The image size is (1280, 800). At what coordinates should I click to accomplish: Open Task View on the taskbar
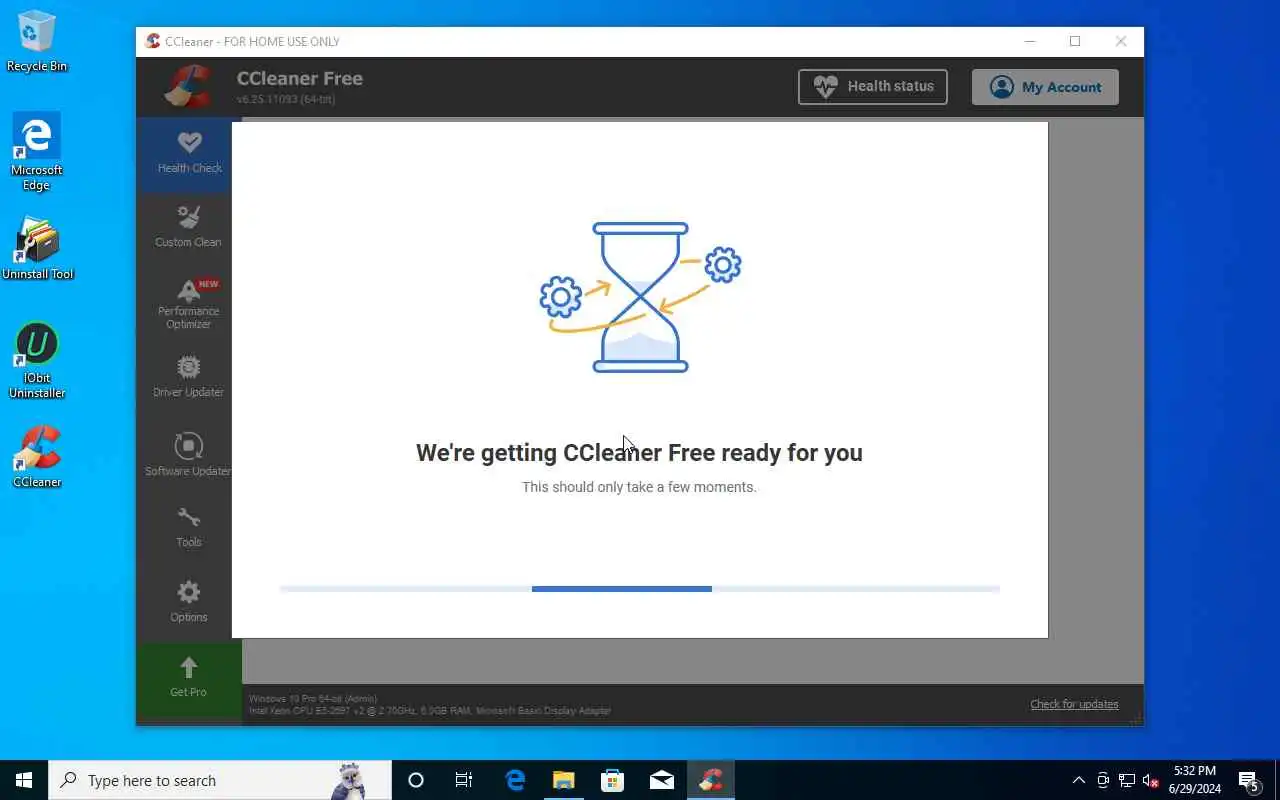pos(464,780)
